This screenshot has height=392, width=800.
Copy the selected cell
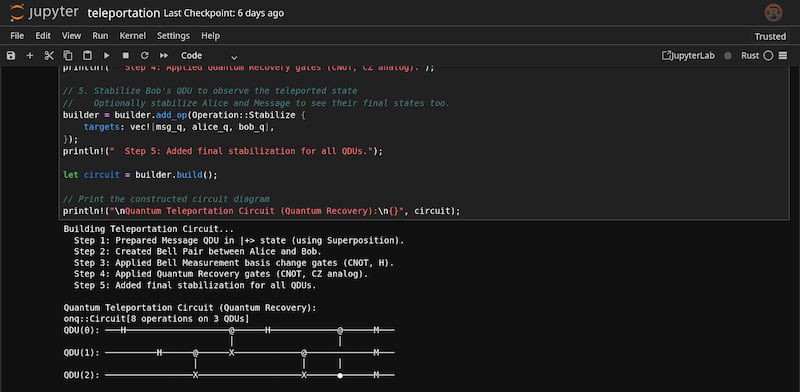[x=68, y=56]
